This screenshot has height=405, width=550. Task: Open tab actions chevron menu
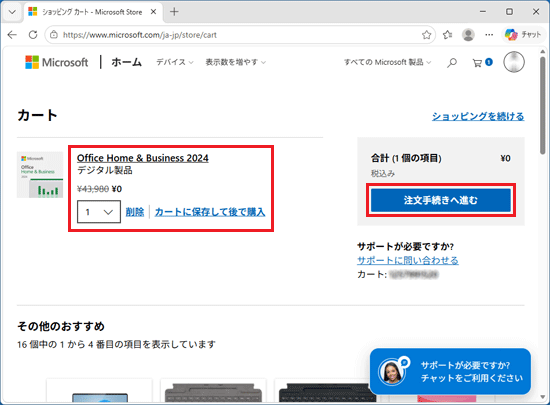click(12, 12)
